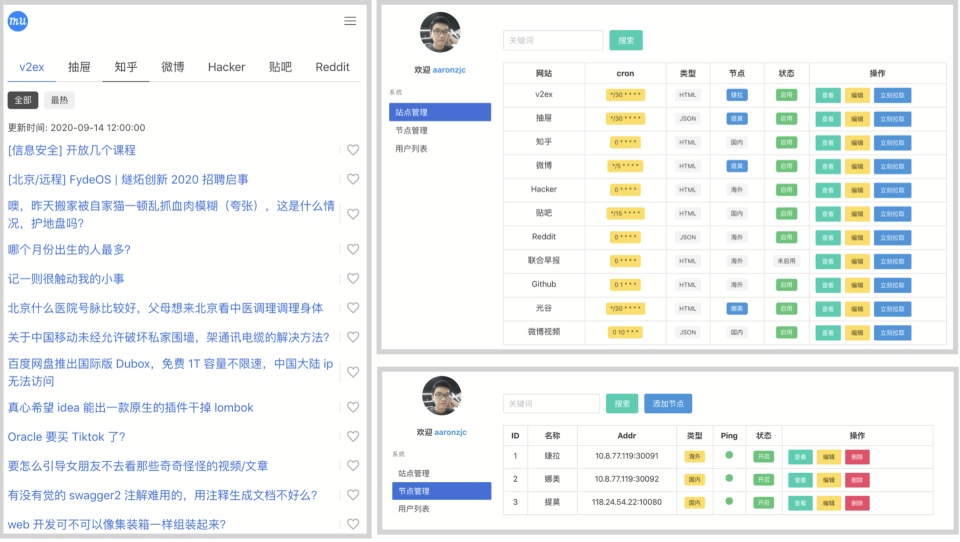Toggle the 启用 status badge for v2ex
Screen dimensions: 960x542
(x=786, y=95)
